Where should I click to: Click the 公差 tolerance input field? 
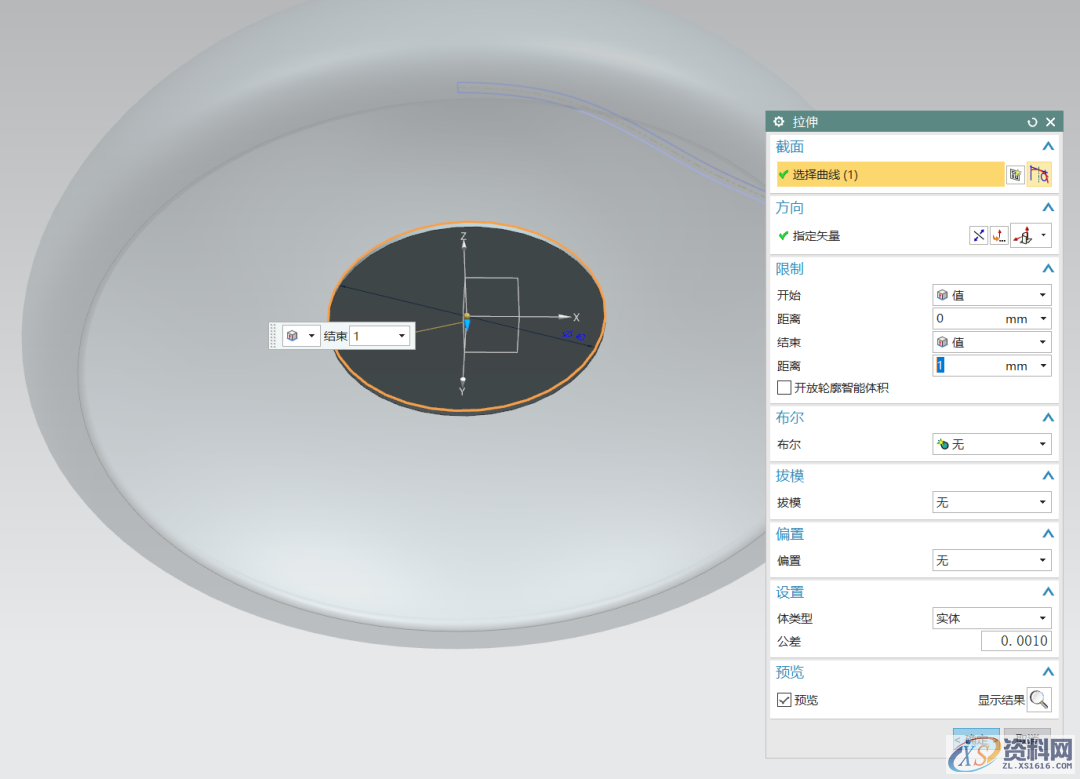coord(1015,642)
